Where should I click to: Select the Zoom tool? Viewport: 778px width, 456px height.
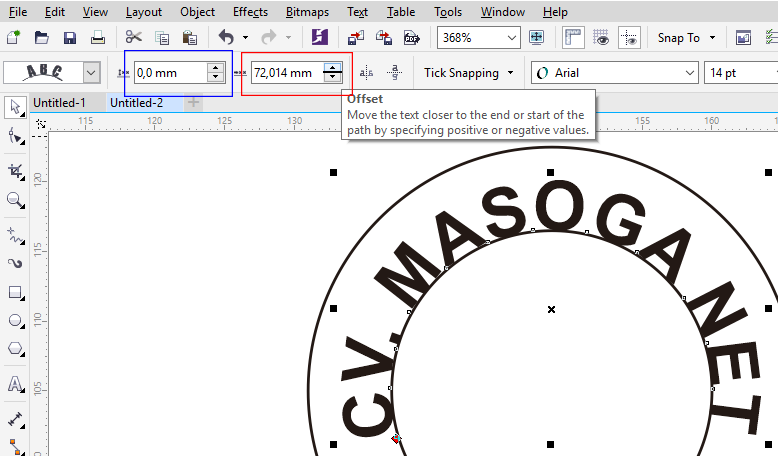tap(15, 200)
